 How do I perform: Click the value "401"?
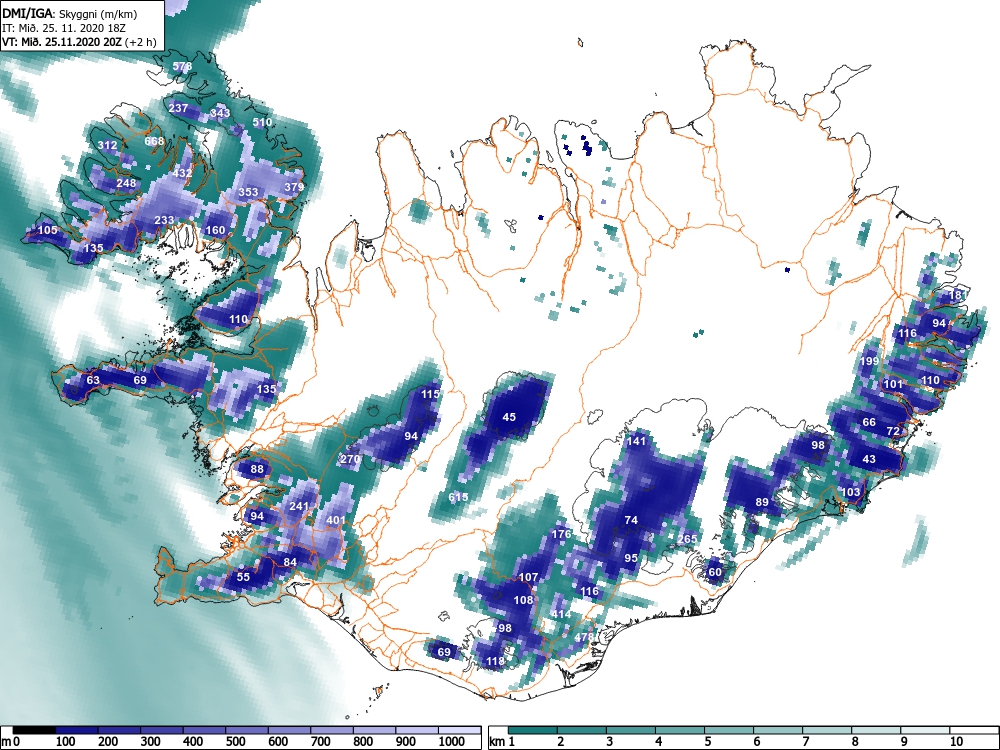pos(336,520)
